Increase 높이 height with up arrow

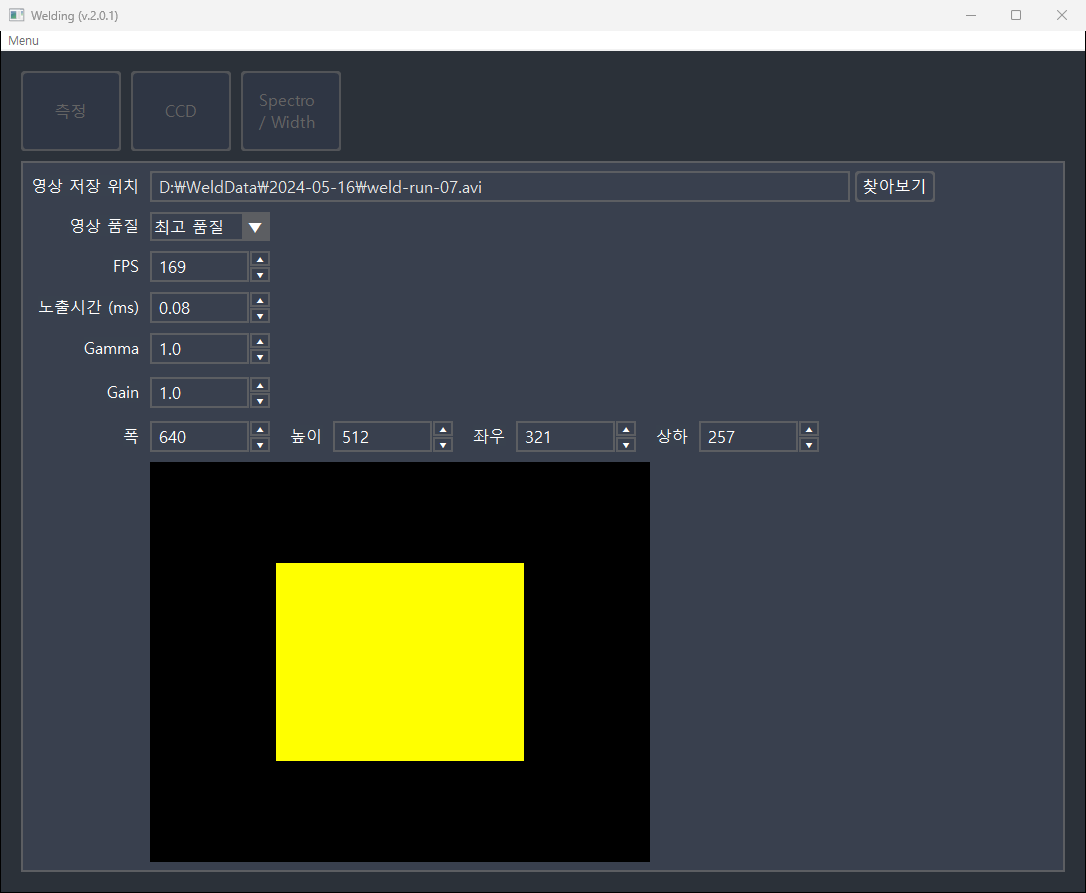pyautogui.click(x=443, y=430)
